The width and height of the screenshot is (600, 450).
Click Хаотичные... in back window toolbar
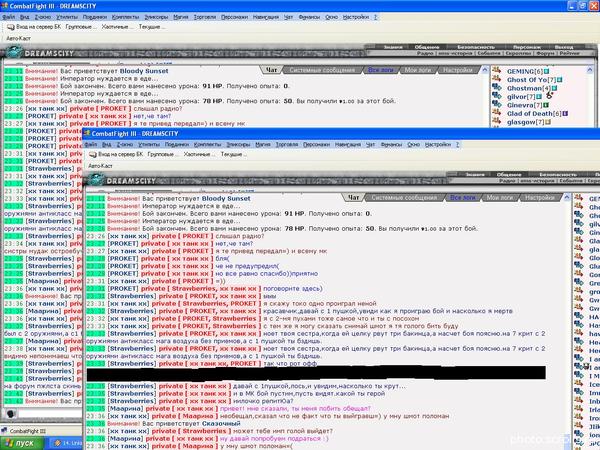117,27
